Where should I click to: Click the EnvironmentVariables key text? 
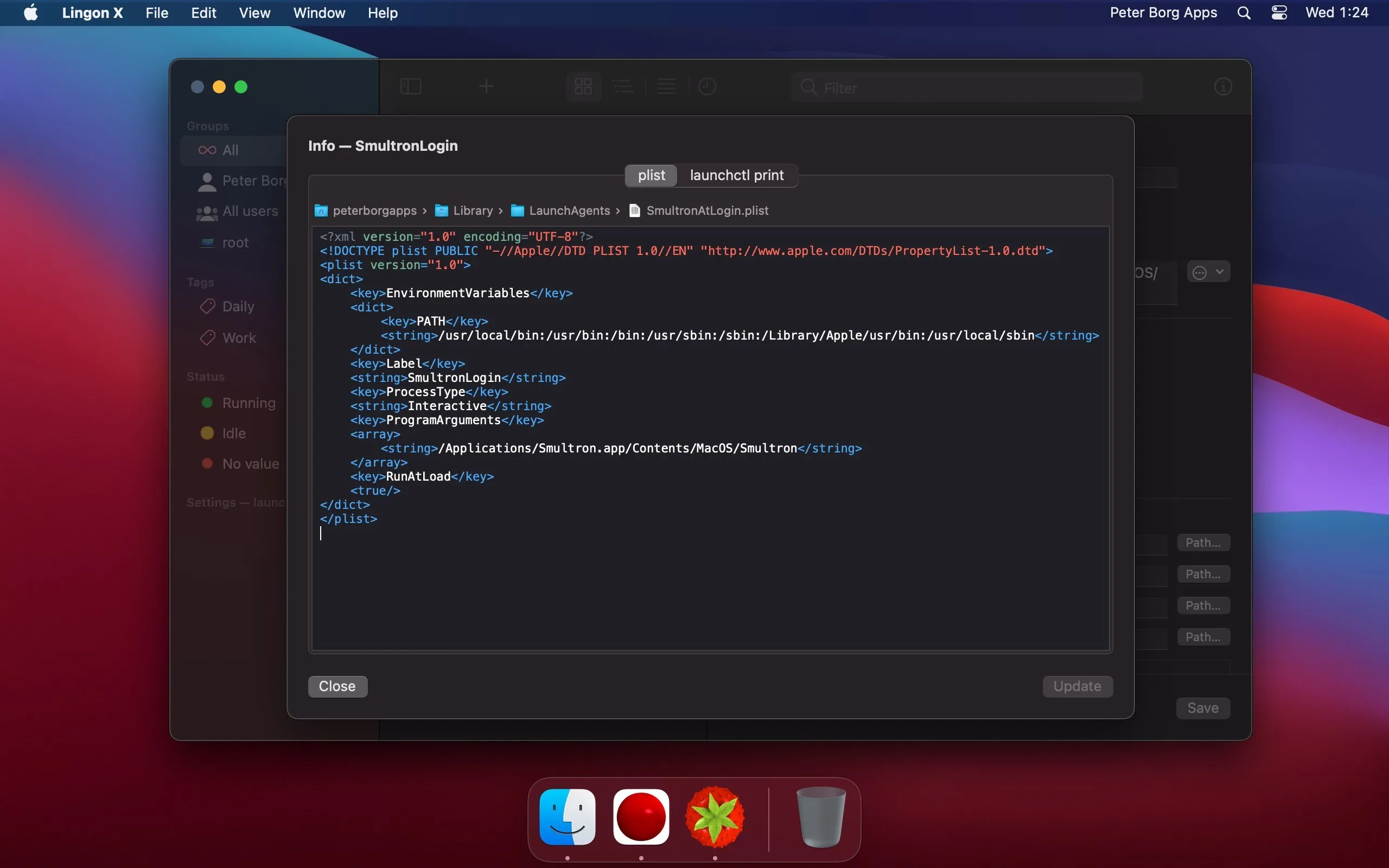[457, 293]
